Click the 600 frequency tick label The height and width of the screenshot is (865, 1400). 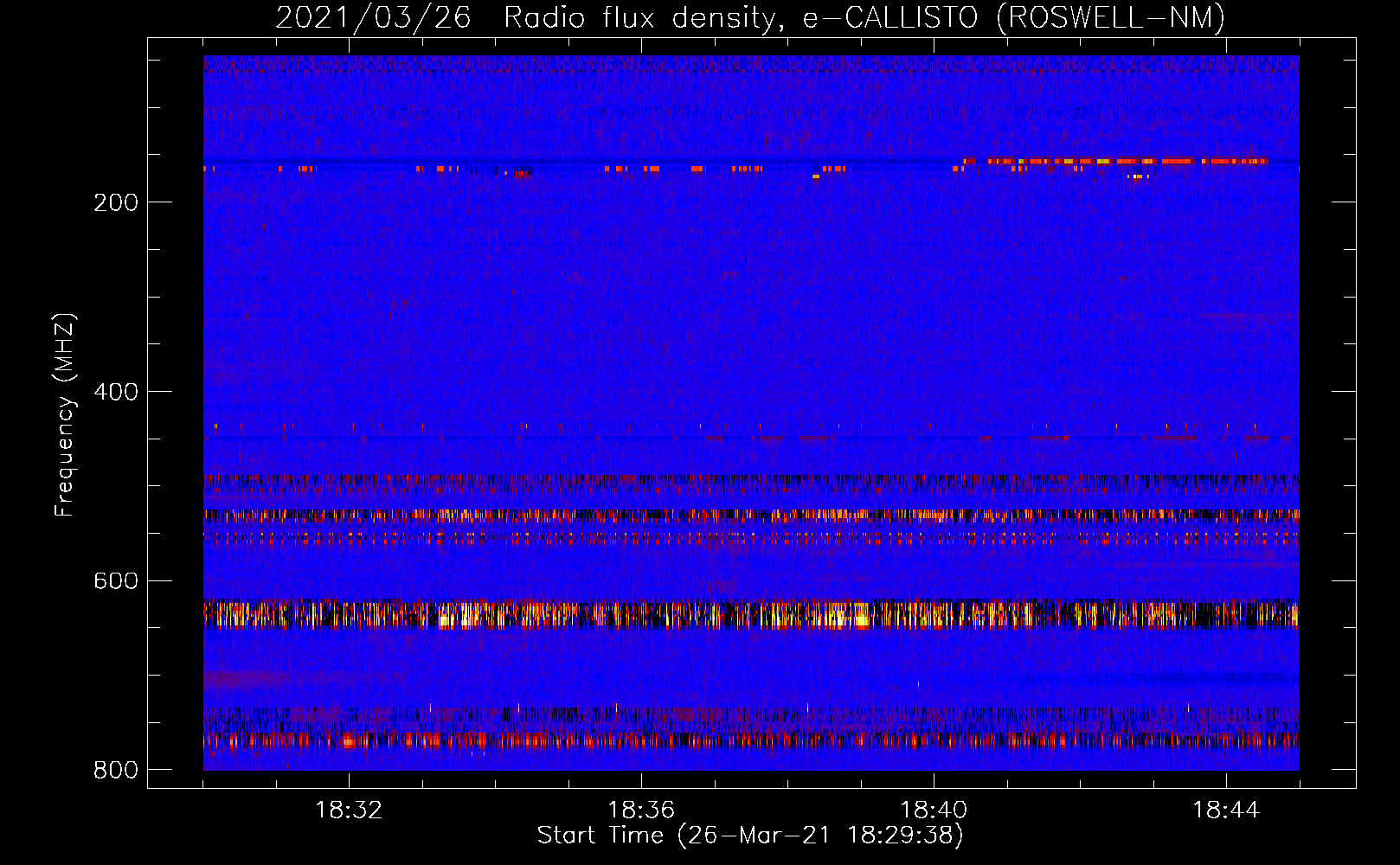click(116, 581)
